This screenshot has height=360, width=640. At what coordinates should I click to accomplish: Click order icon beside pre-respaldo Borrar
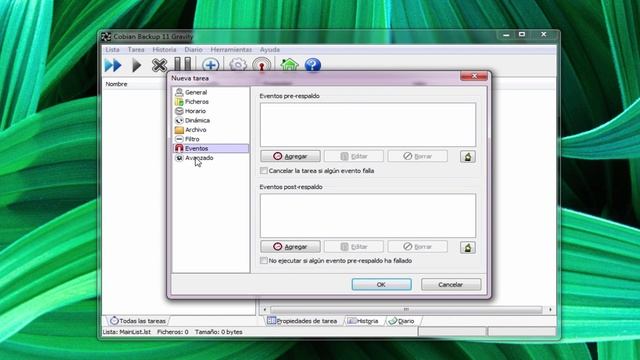coord(468,156)
